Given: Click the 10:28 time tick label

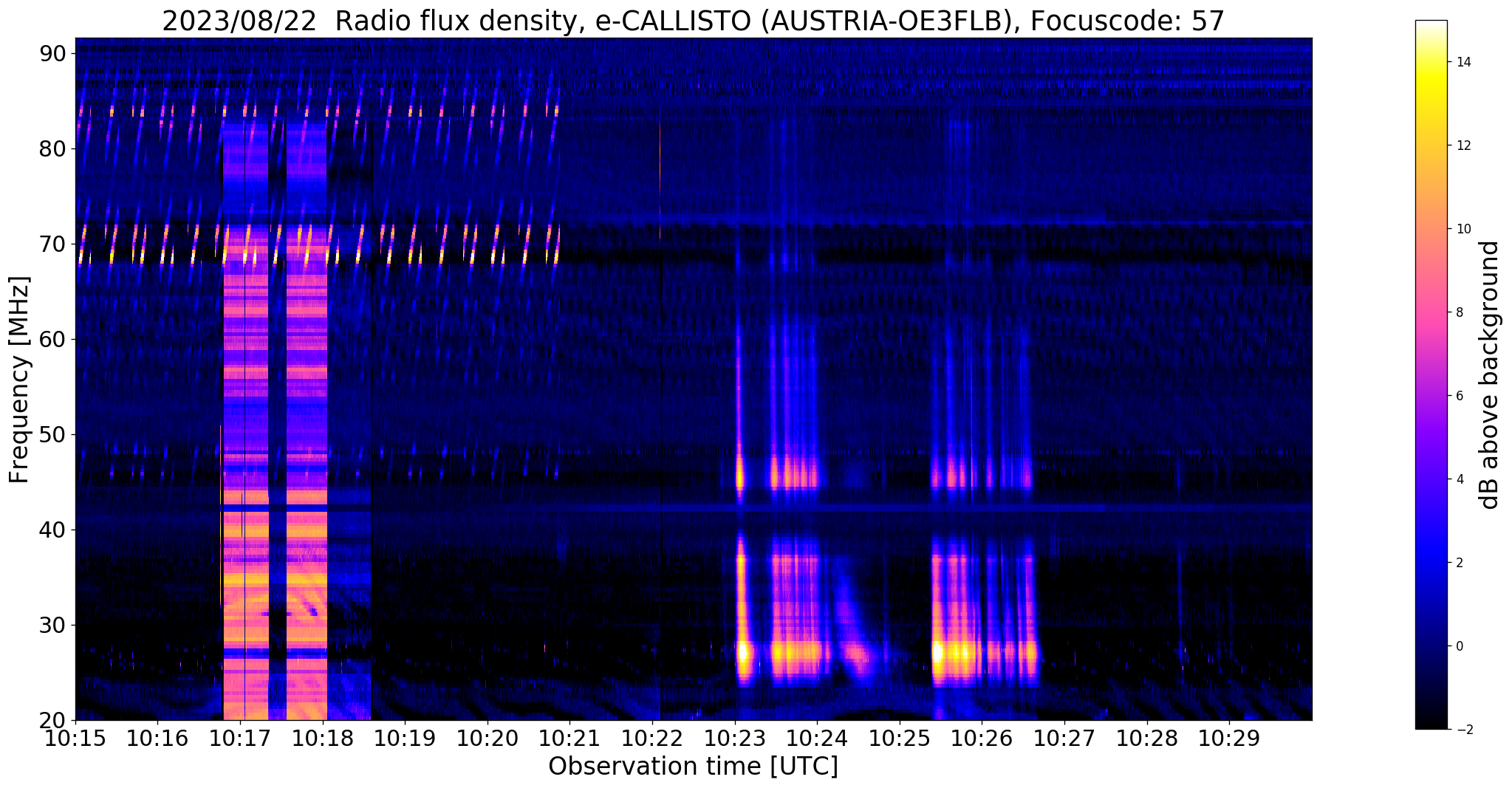Looking at the screenshot, I should coord(1147,739).
